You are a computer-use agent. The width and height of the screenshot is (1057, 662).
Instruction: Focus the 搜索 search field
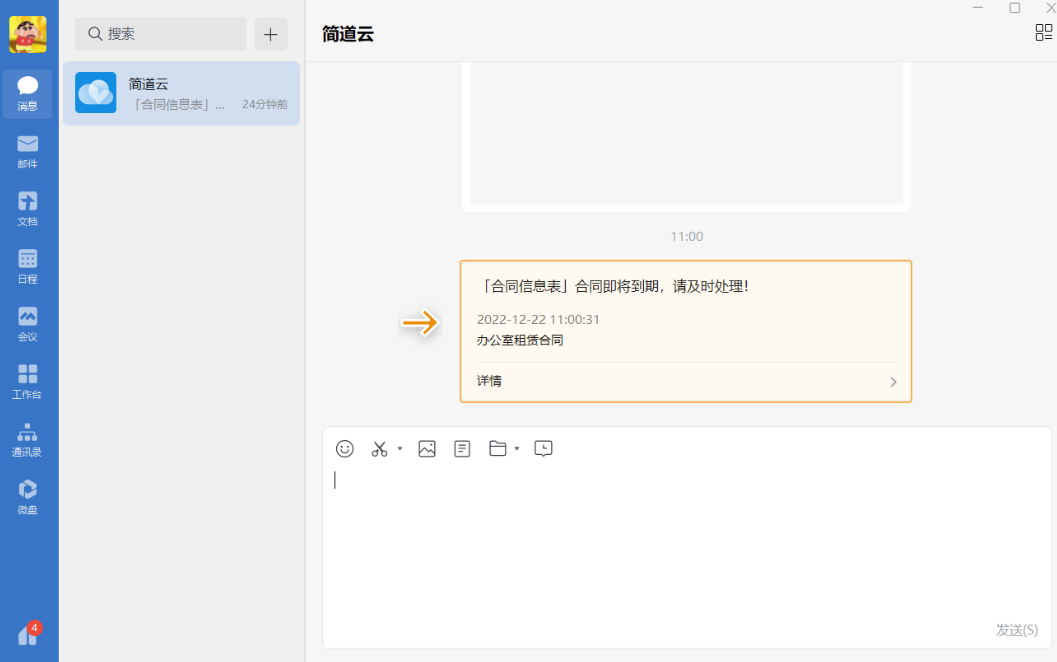pyautogui.click(x=160, y=34)
